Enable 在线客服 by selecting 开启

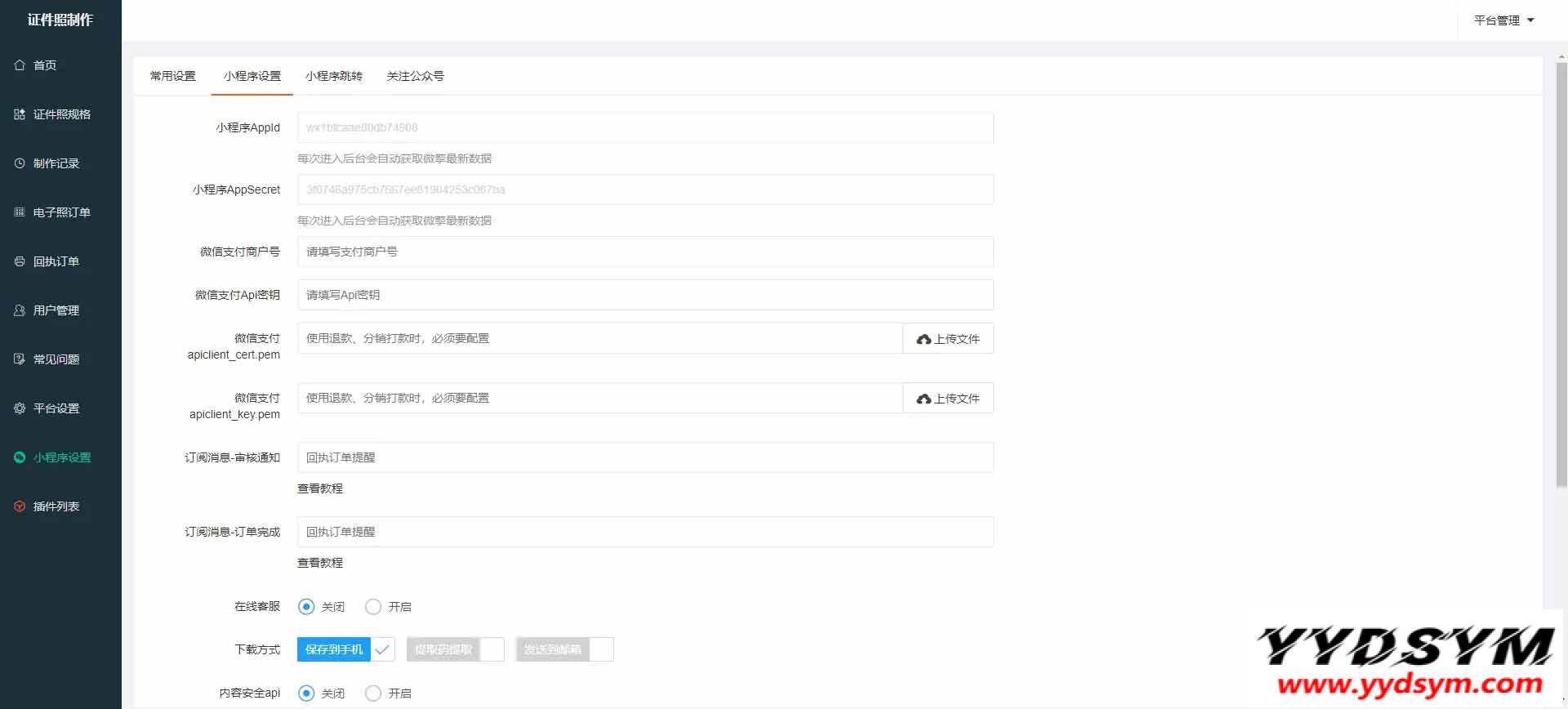point(373,607)
